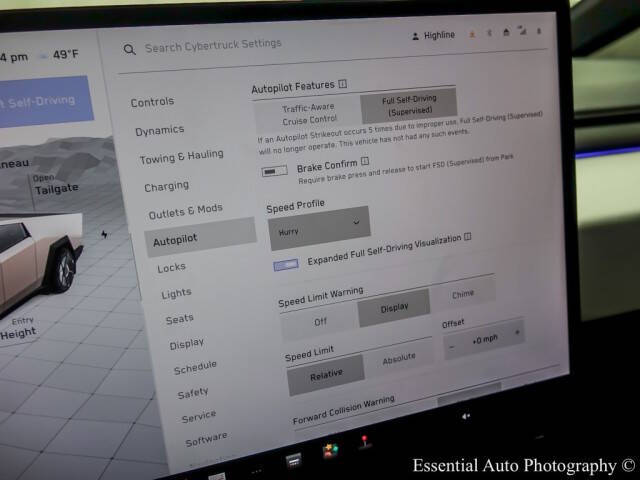The width and height of the screenshot is (640, 480).
Task: Launch the colorful Toybox app icon
Action: click(329, 452)
